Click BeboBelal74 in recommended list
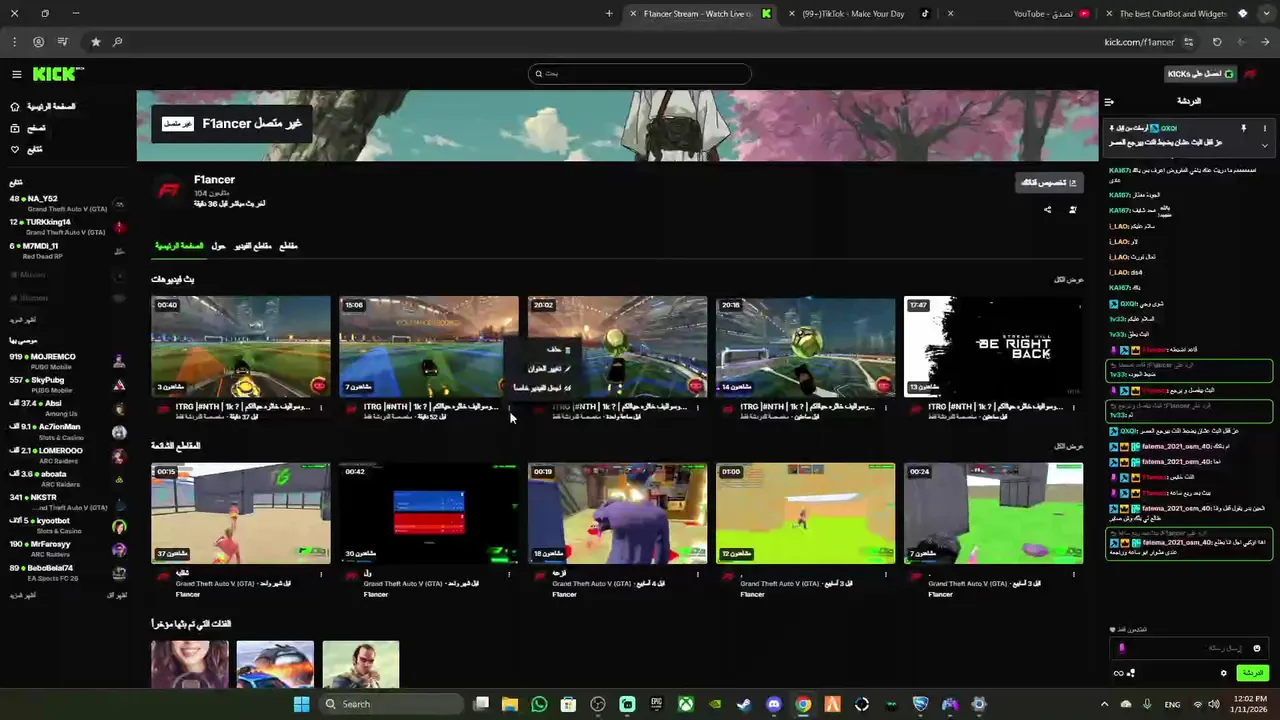This screenshot has width=1280, height=720. point(66,573)
